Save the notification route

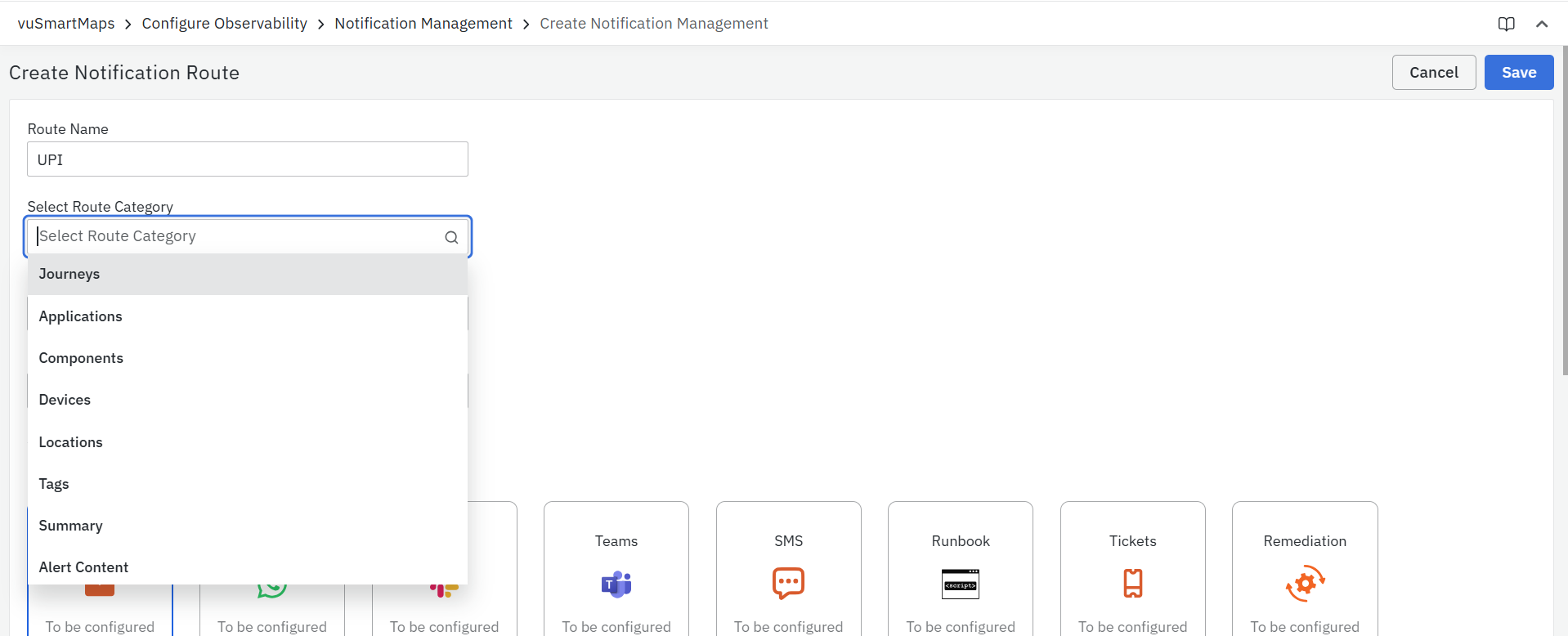[1518, 73]
